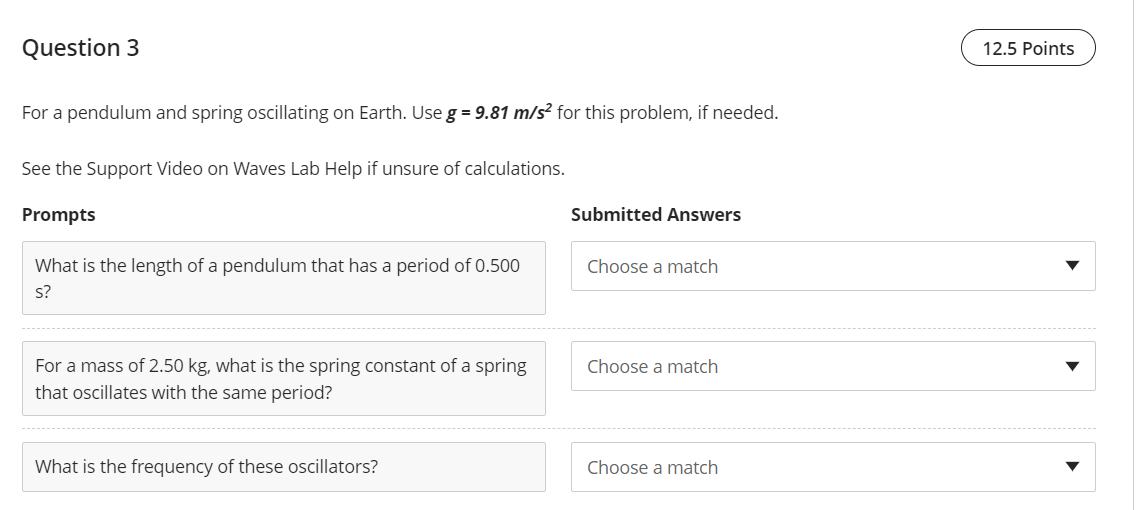Select the pendulum length prompt box
Image resolution: width=1138 pixels, height=510 pixels.
click(x=284, y=278)
